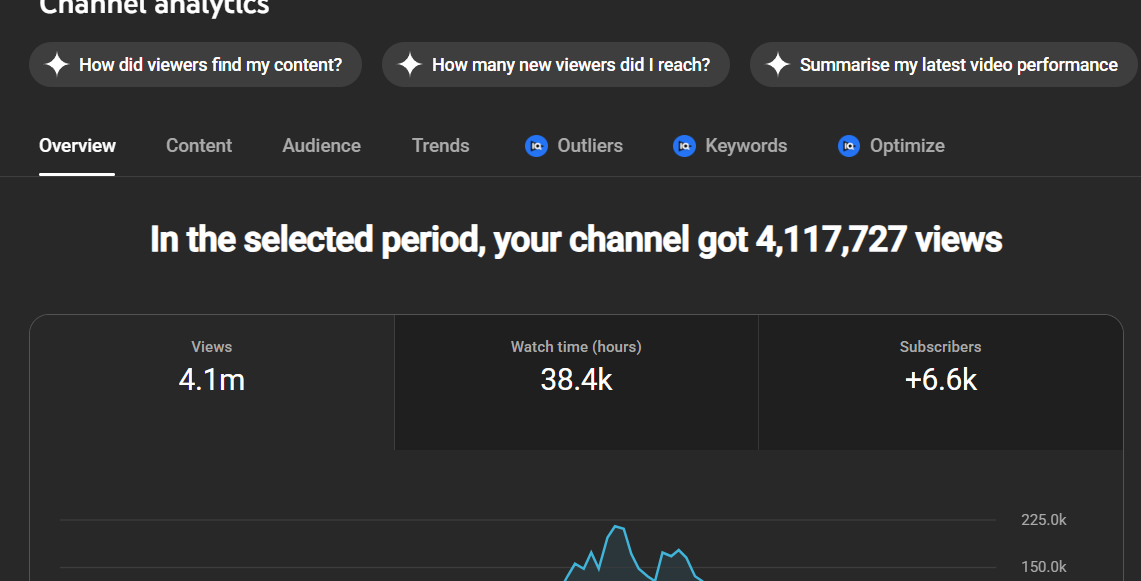Click the '150.0k' axis label
This screenshot has height=581, width=1141.
pos(1043,566)
